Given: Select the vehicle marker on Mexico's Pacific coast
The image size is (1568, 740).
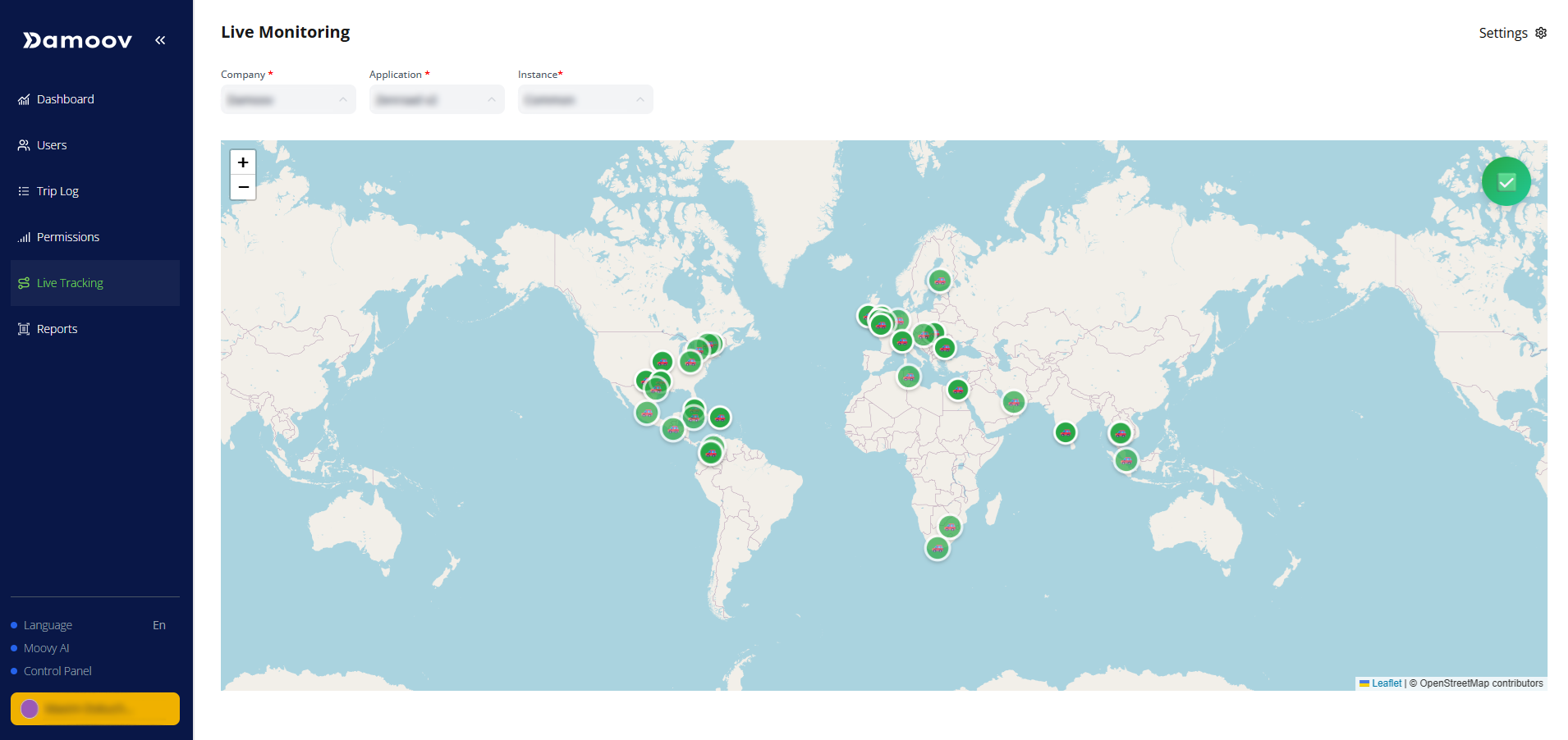Looking at the screenshot, I should pyautogui.click(x=647, y=413).
